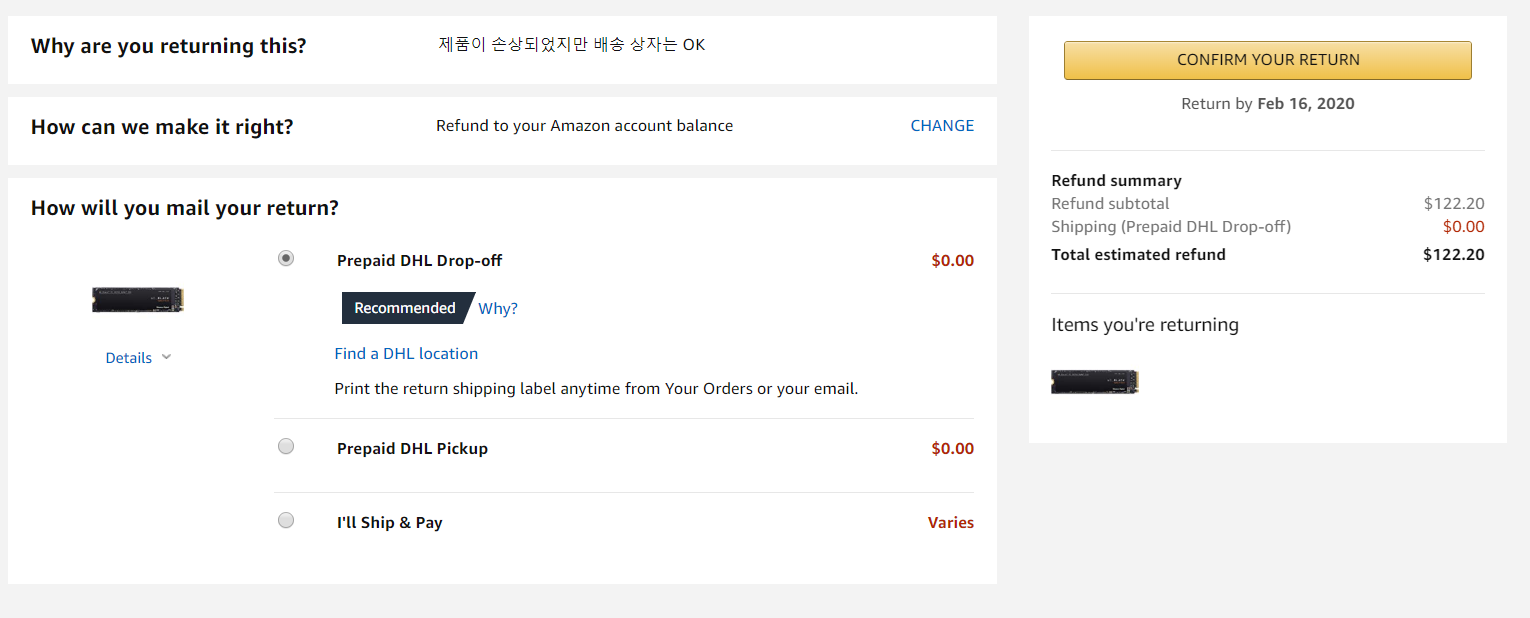Click the Korean return reason text
Viewport: 1530px width, 618px height.
click(x=571, y=45)
